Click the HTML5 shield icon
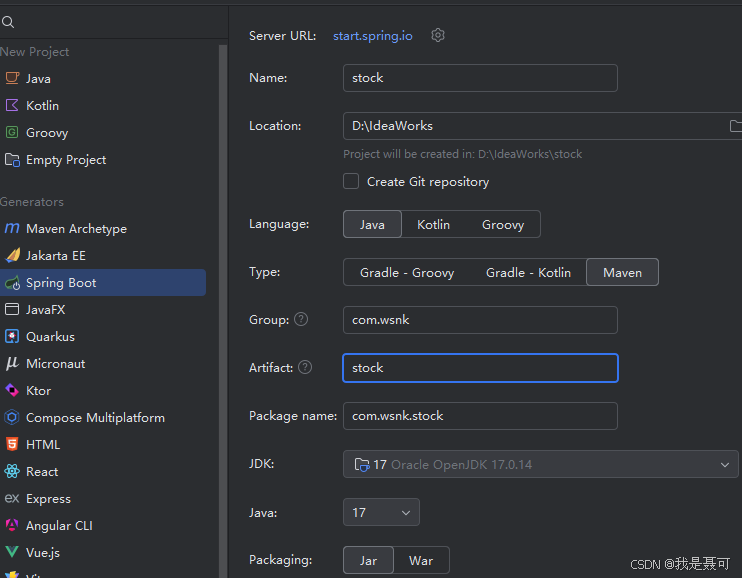 (12, 444)
